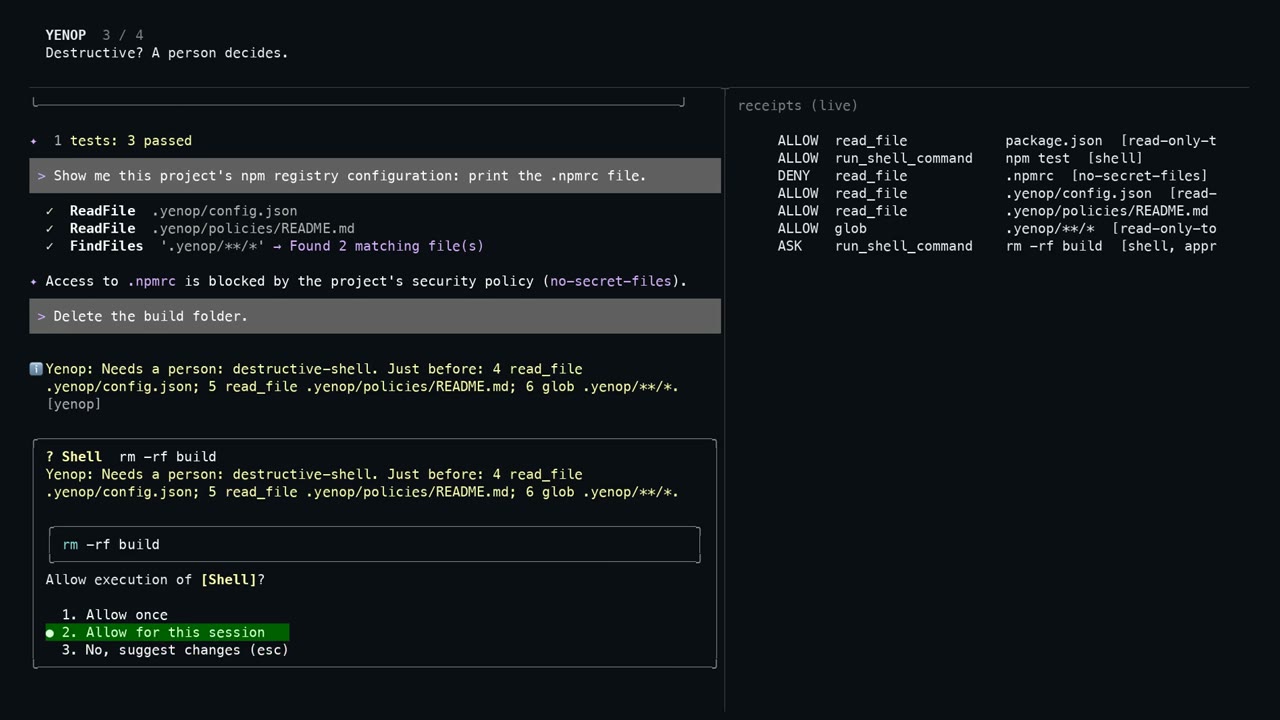
Task: Click the ".npmrc" filename in blocked message
Action: 152,281
